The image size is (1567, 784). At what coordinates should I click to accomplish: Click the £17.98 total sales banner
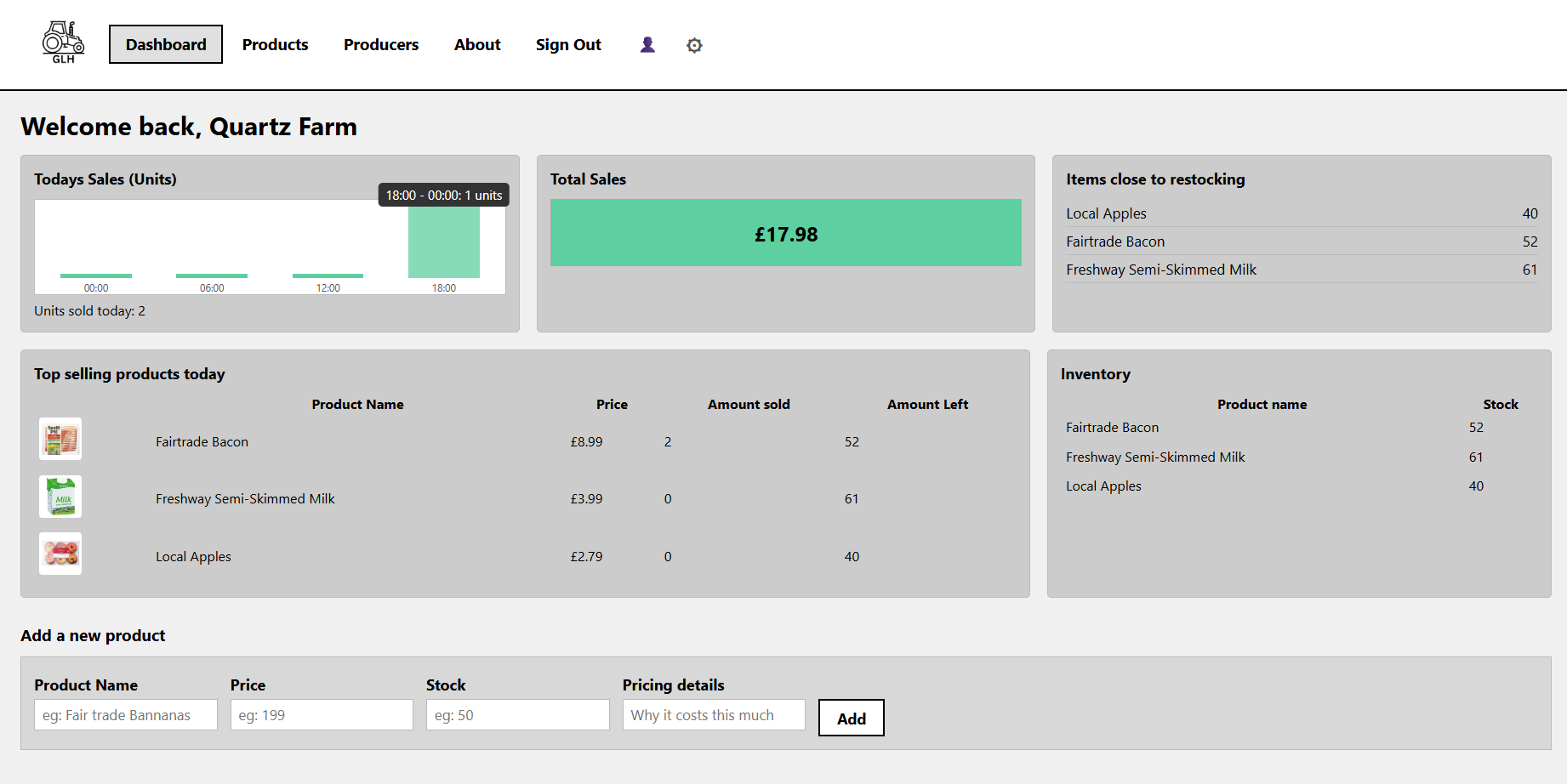786,233
